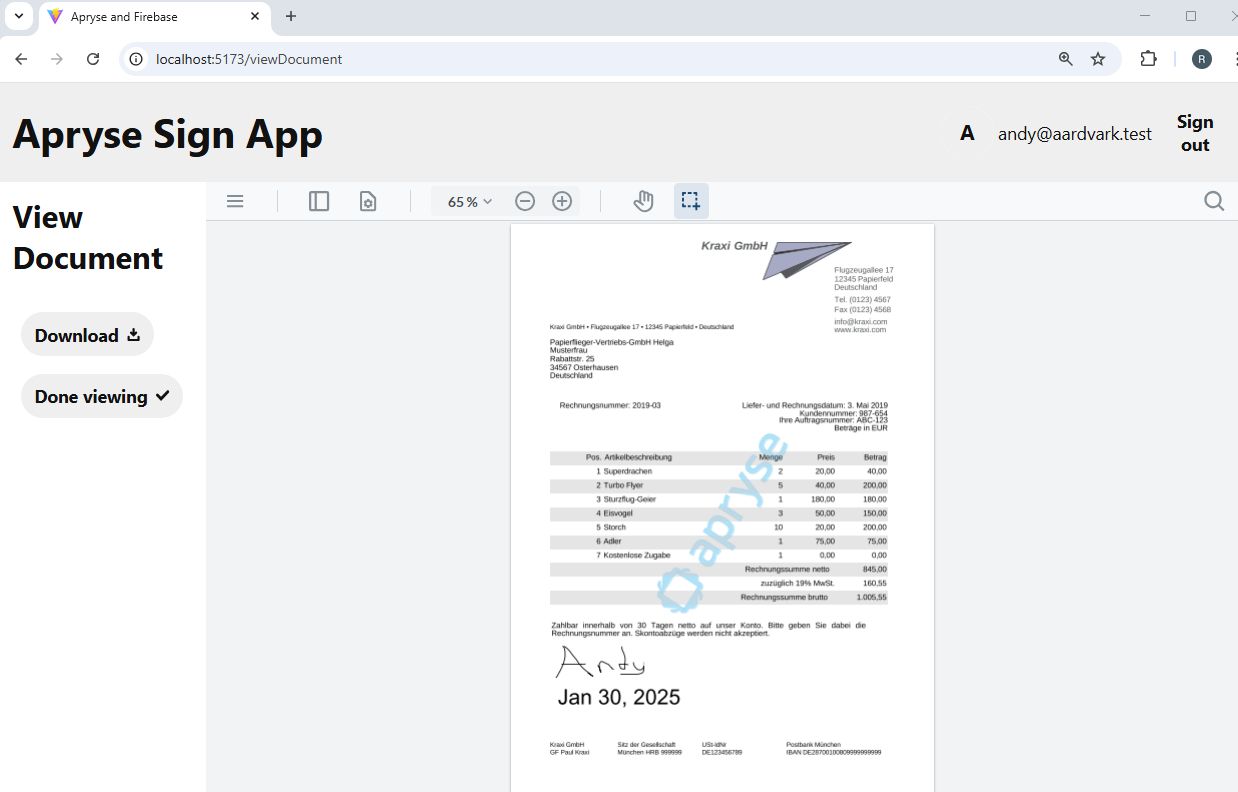Image resolution: width=1238 pixels, height=792 pixels.
Task: Close the Apryse and Firebase tab
Action: pyautogui.click(x=255, y=16)
